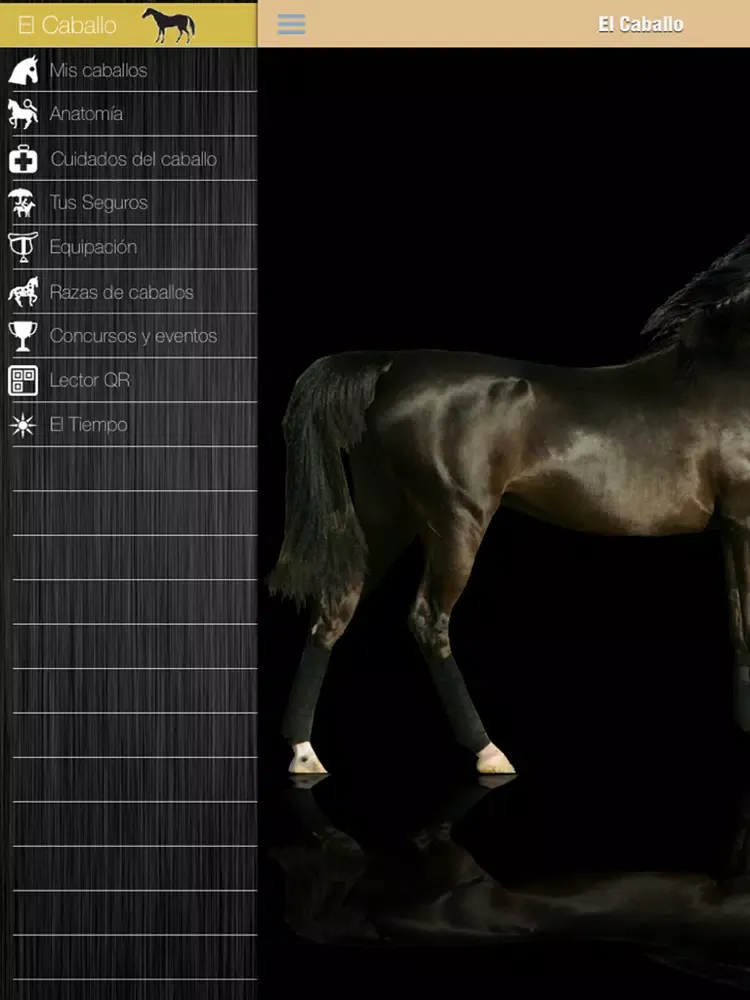Select the saddle icon beside Equipación
Viewport: 750px width, 1000px height.
point(23,247)
